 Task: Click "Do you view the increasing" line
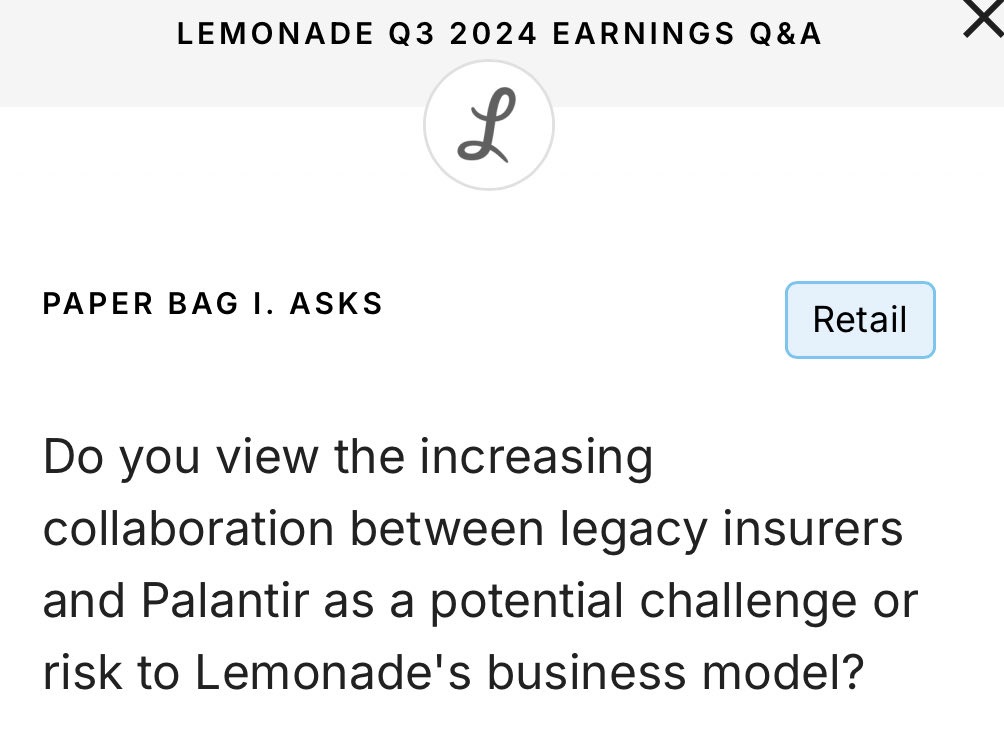pos(347,457)
